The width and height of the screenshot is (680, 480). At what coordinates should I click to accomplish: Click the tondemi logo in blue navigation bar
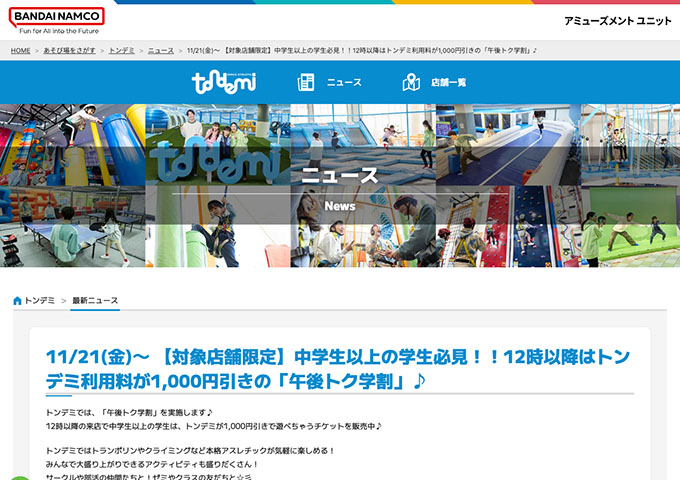click(224, 82)
